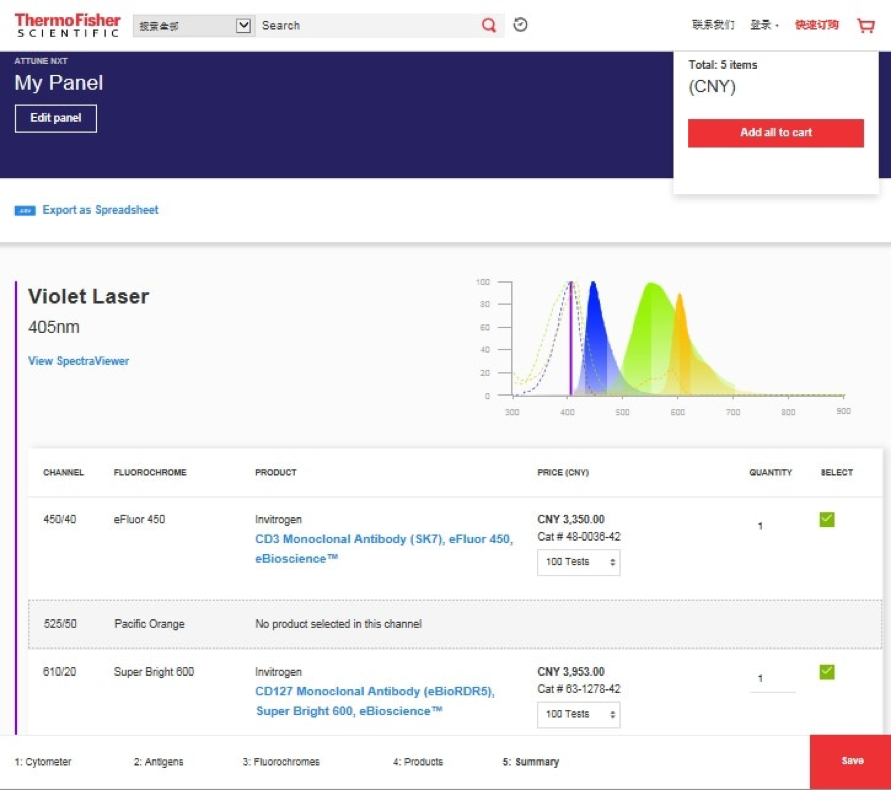Go to step 1: Cytometer

coord(43,762)
